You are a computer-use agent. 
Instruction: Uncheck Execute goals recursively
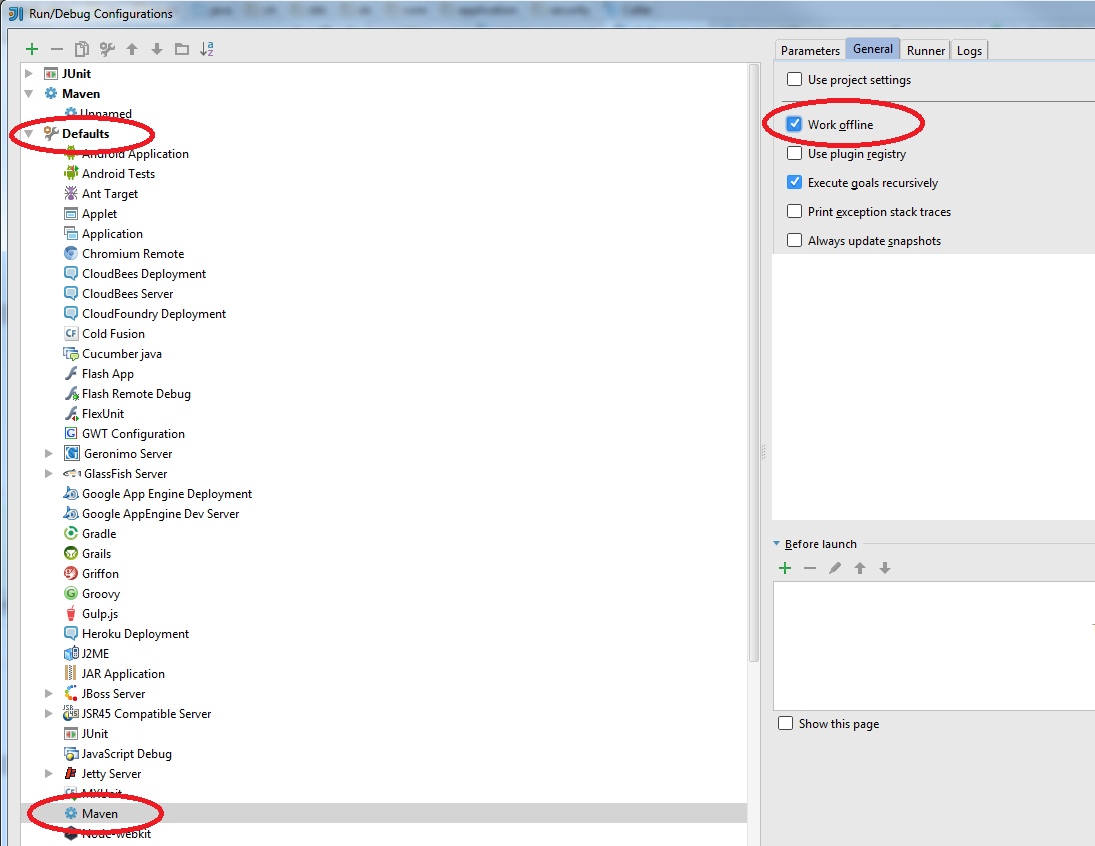[x=794, y=182]
